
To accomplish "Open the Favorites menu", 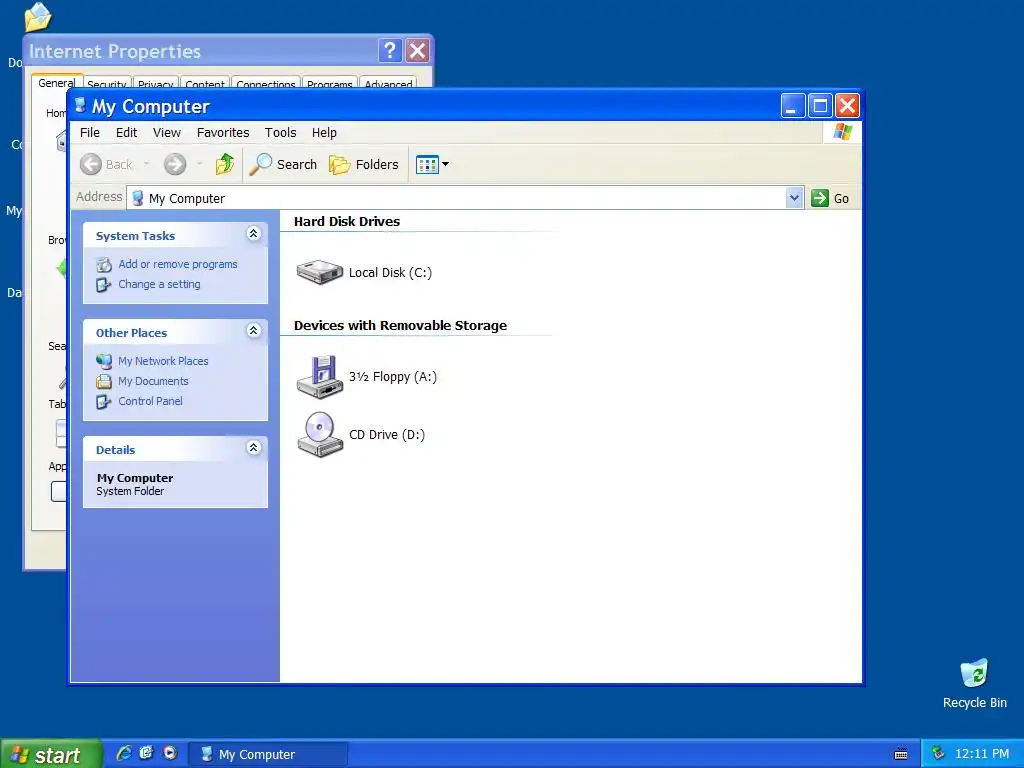I will pyautogui.click(x=223, y=133).
